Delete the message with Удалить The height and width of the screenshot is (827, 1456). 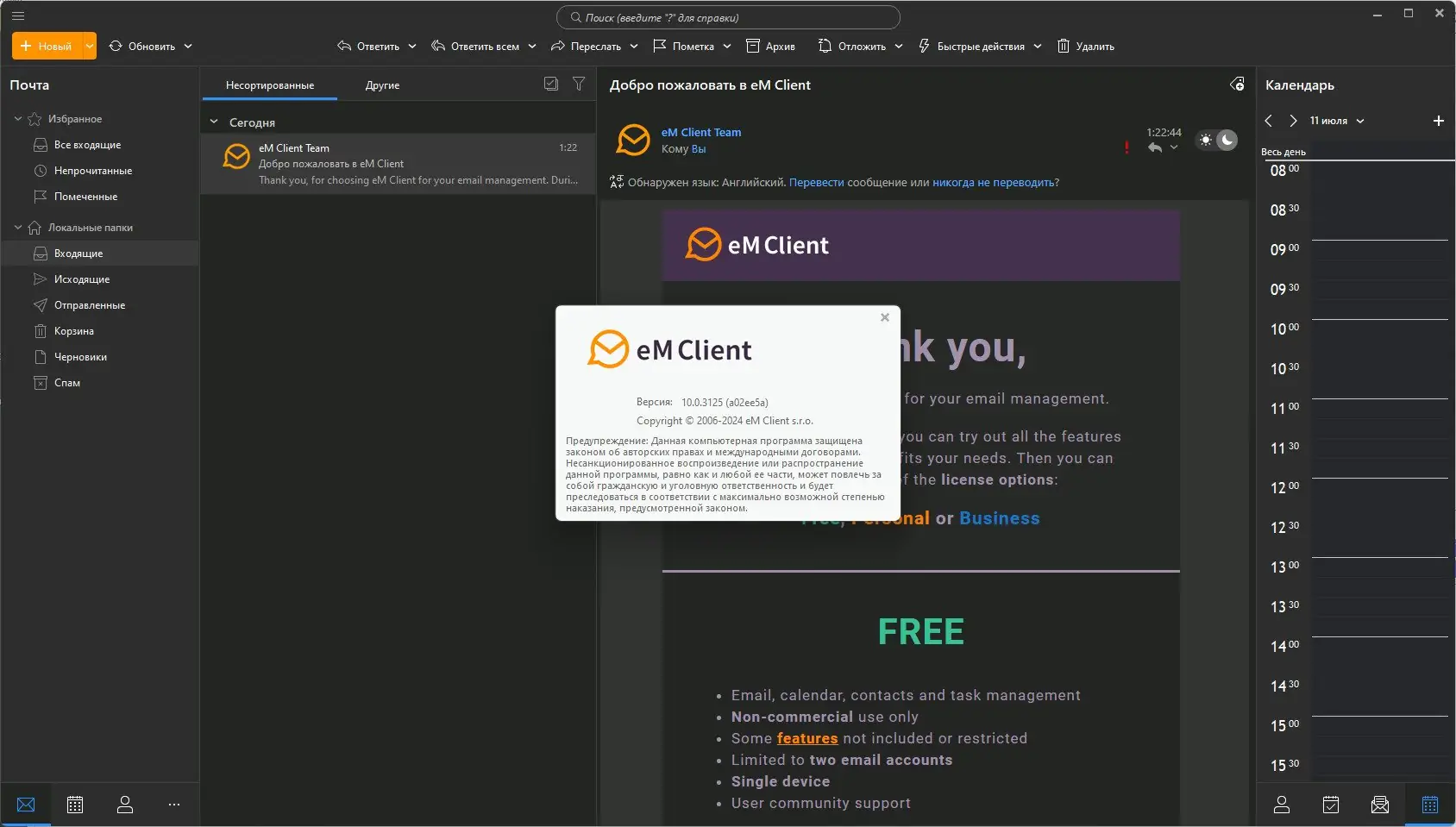(1086, 47)
